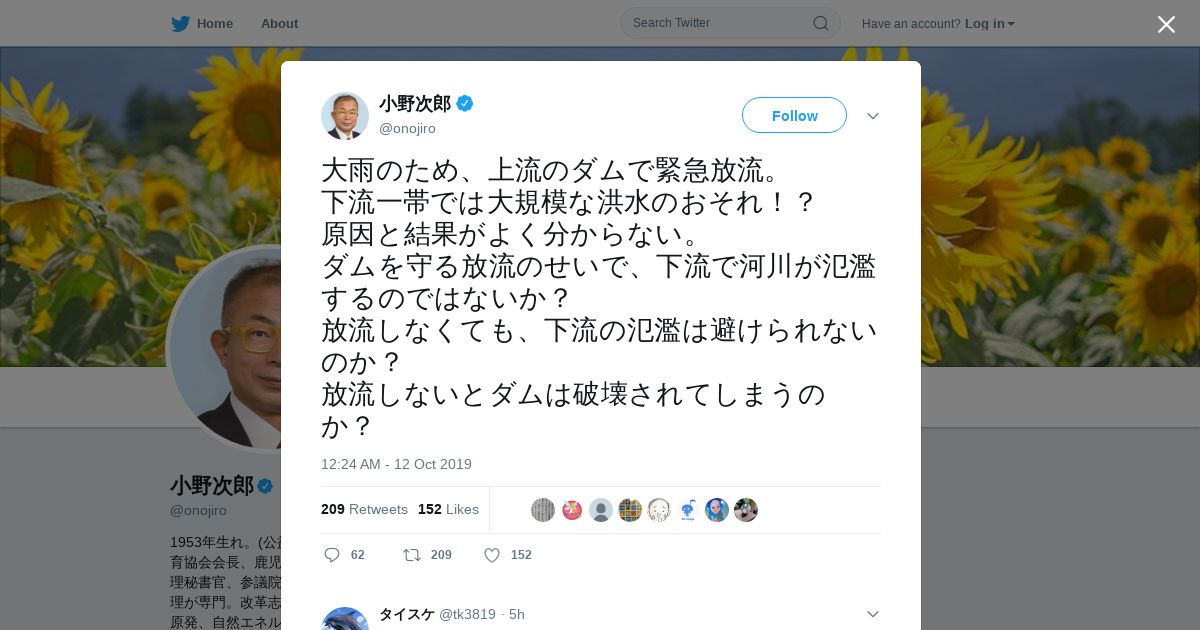Screen dimensions: 1200x630
Task: Open the 12:24 AM - 12 Oct 2019 timestamp
Action: (396, 464)
